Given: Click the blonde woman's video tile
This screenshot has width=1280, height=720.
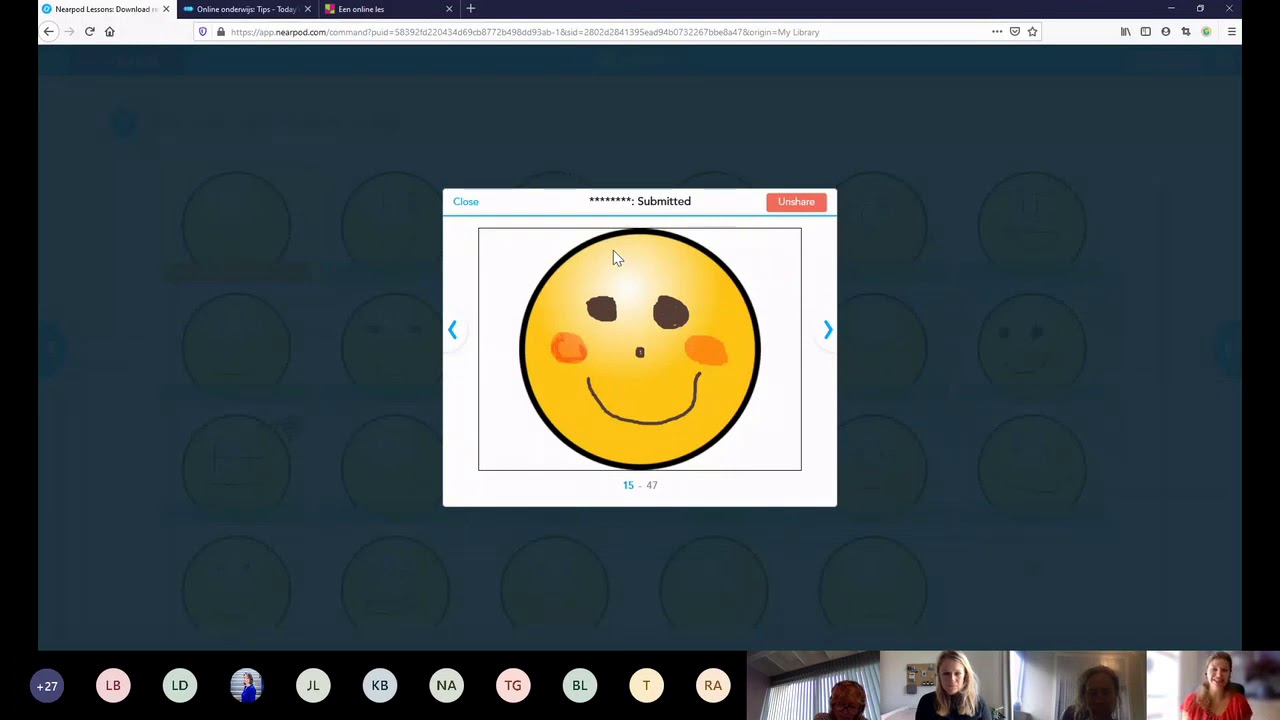Looking at the screenshot, I should (x=946, y=685).
